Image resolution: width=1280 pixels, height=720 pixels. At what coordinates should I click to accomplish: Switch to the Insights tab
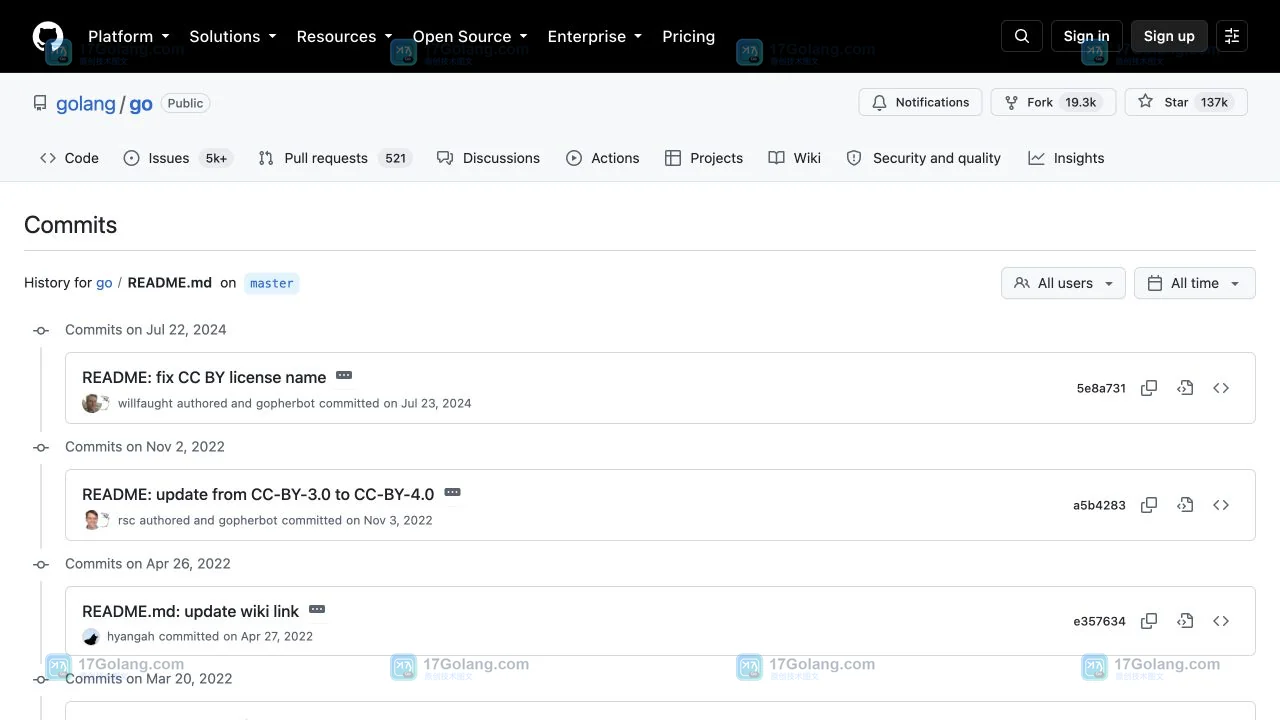(1066, 158)
